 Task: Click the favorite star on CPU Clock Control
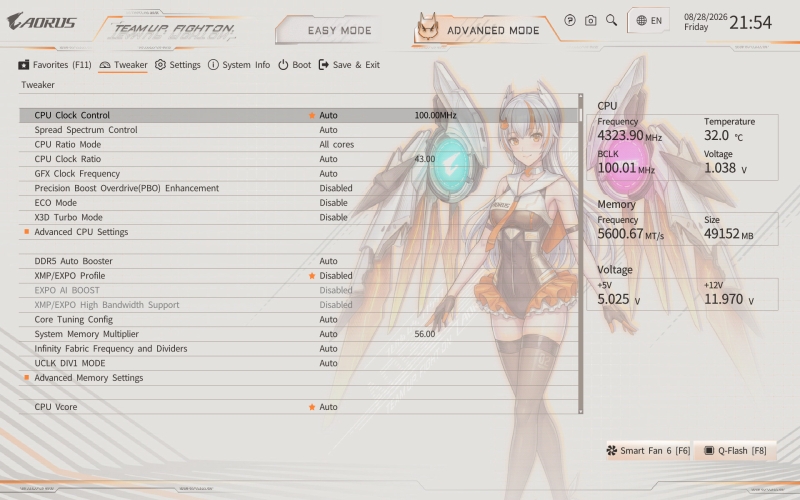(x=312, y=115)
